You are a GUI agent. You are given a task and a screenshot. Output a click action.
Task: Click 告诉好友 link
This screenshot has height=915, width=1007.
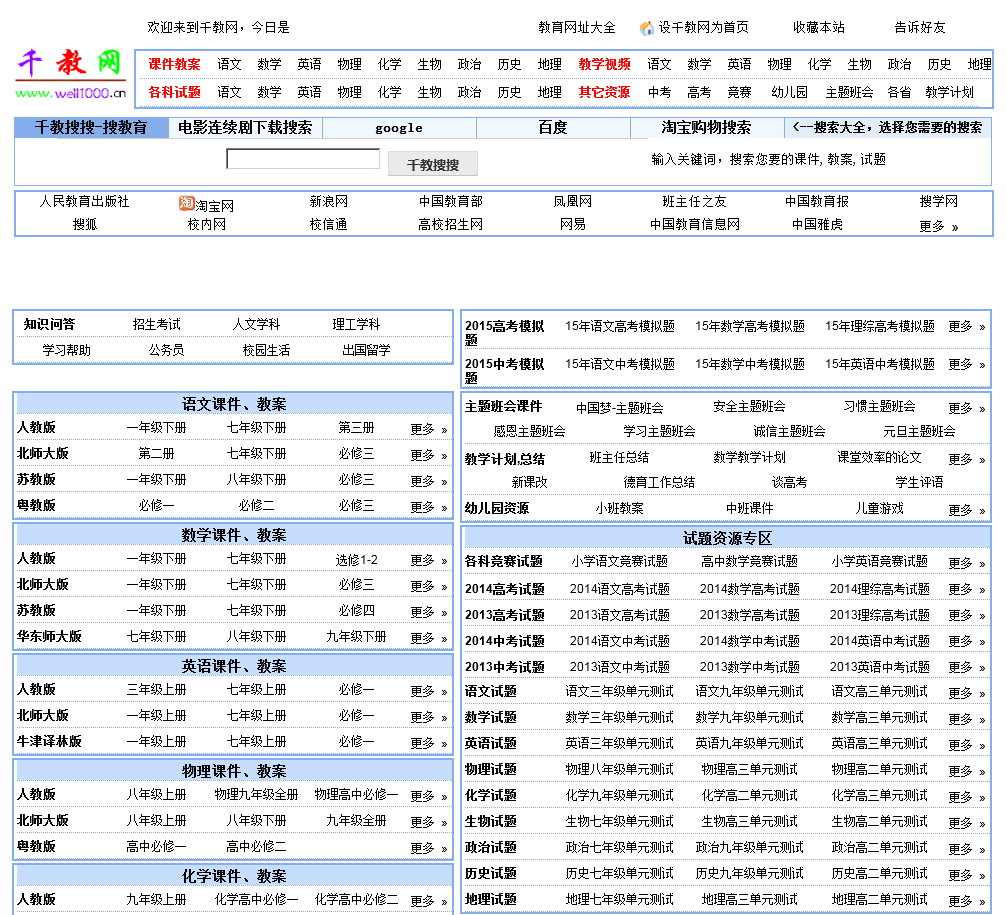tap(920, 28)
